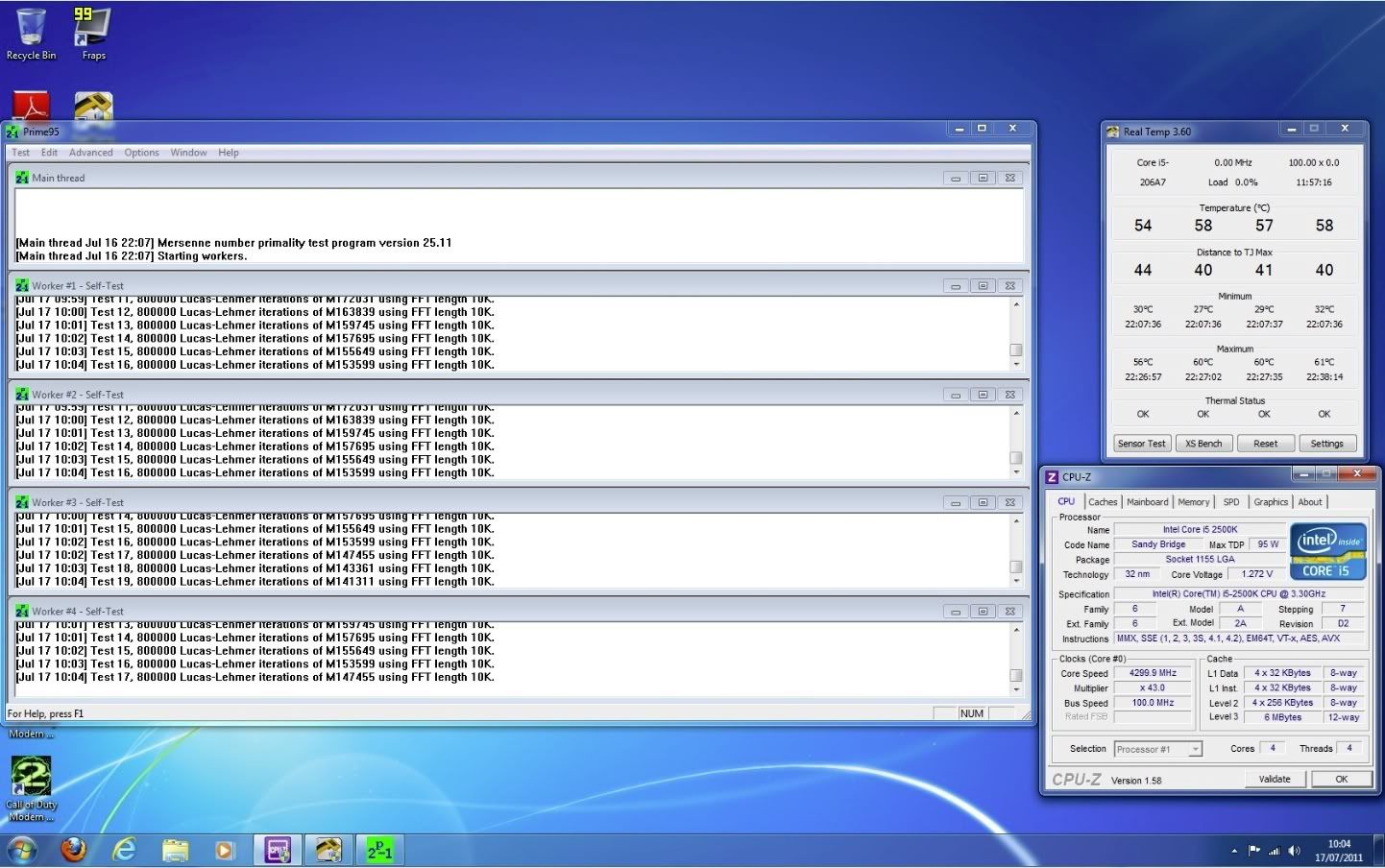Switch to Prime95 via its taskbar icon

coord(379,850)
